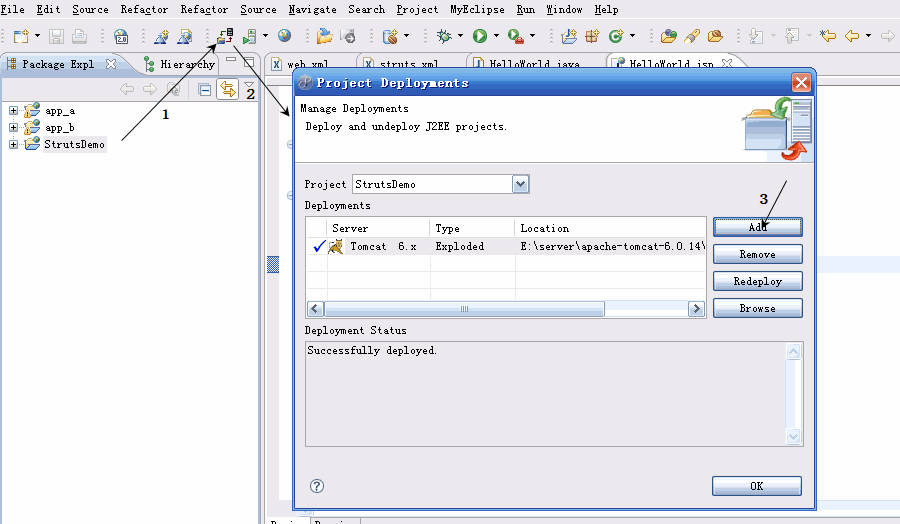Click the Back navigation yellow arrow icon
The height and width of the screenshot is (524, 900).
click(852, 36)
